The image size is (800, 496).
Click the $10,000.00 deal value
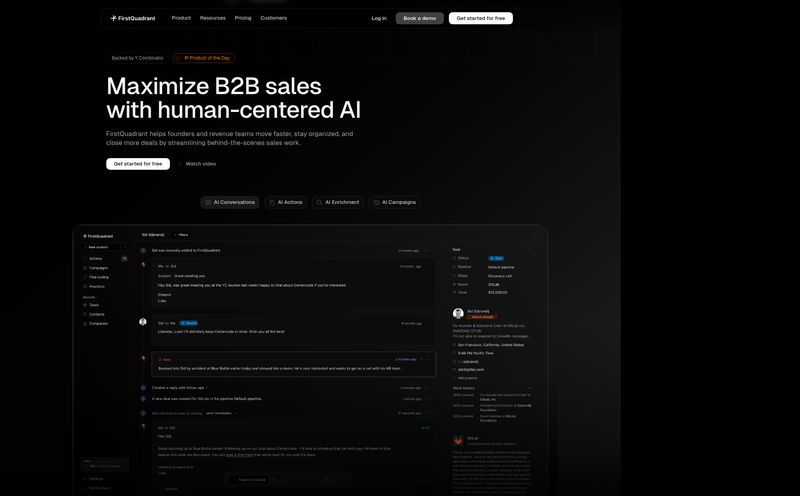[497, 293]
